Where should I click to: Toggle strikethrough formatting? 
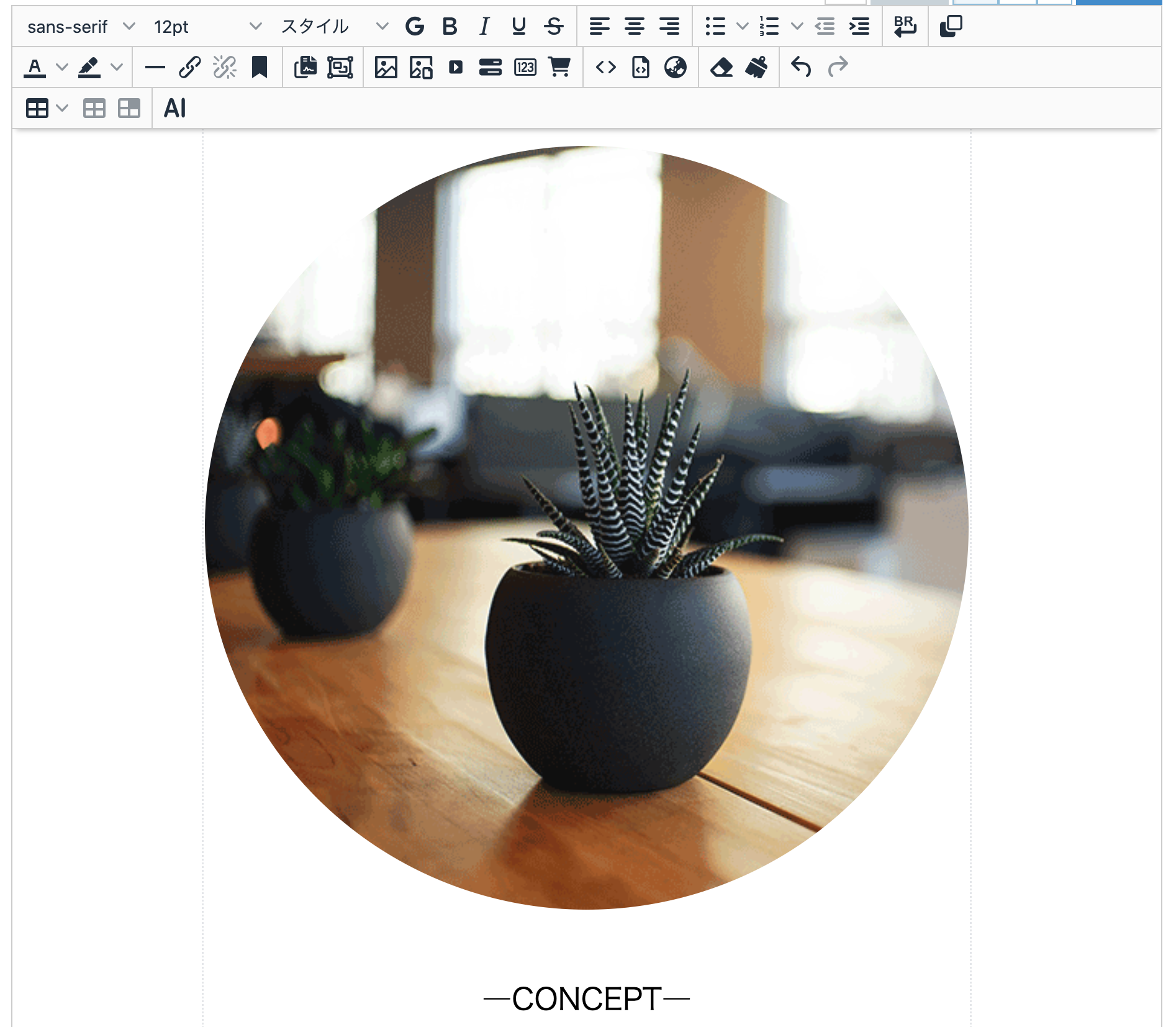click(x=554, y=27)
